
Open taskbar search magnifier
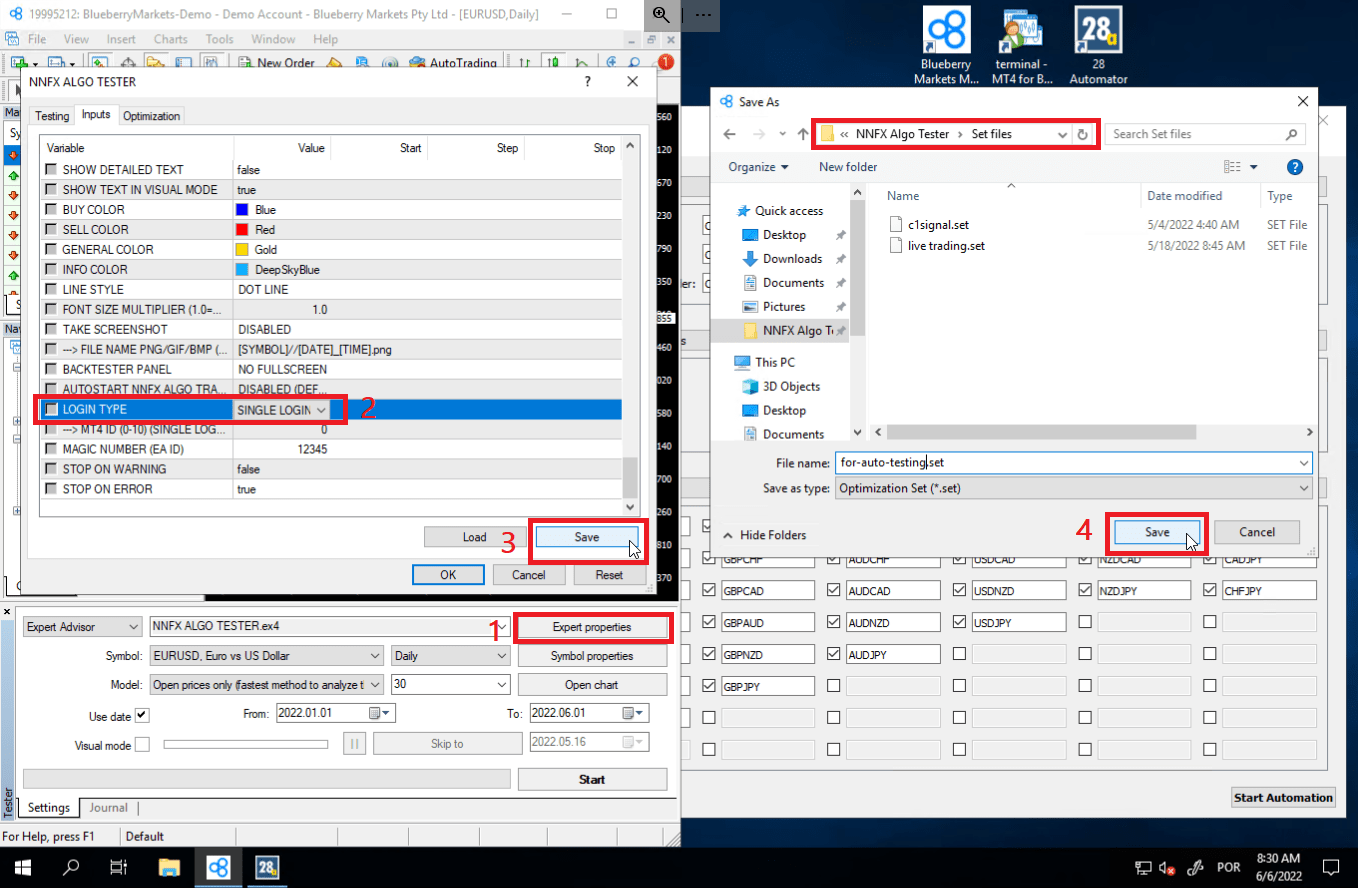tap(71, 867)
